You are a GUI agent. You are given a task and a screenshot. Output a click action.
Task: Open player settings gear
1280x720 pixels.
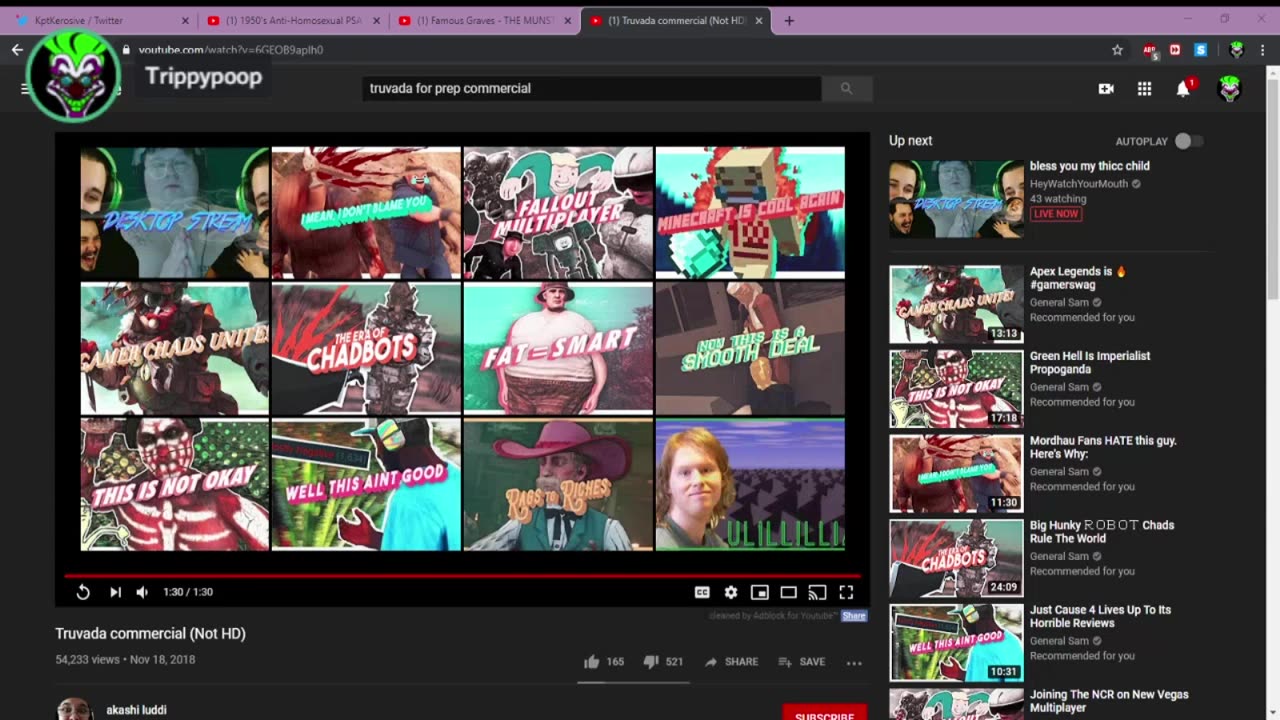pyautogui.click(x=731, y=592)
